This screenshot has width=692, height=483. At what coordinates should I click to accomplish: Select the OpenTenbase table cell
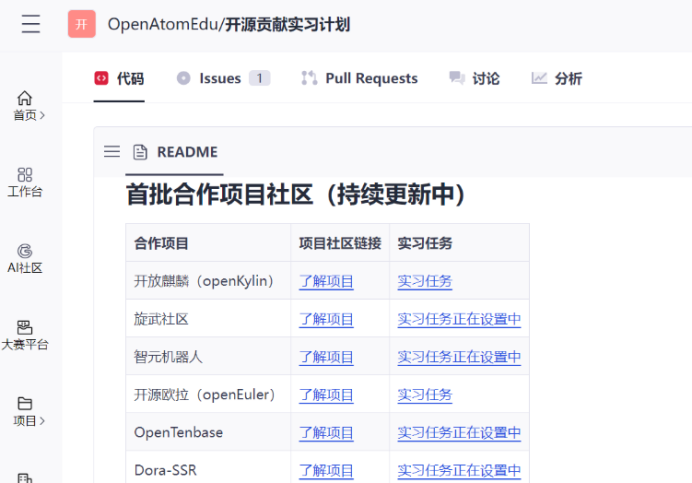click(x=208, y=432)
